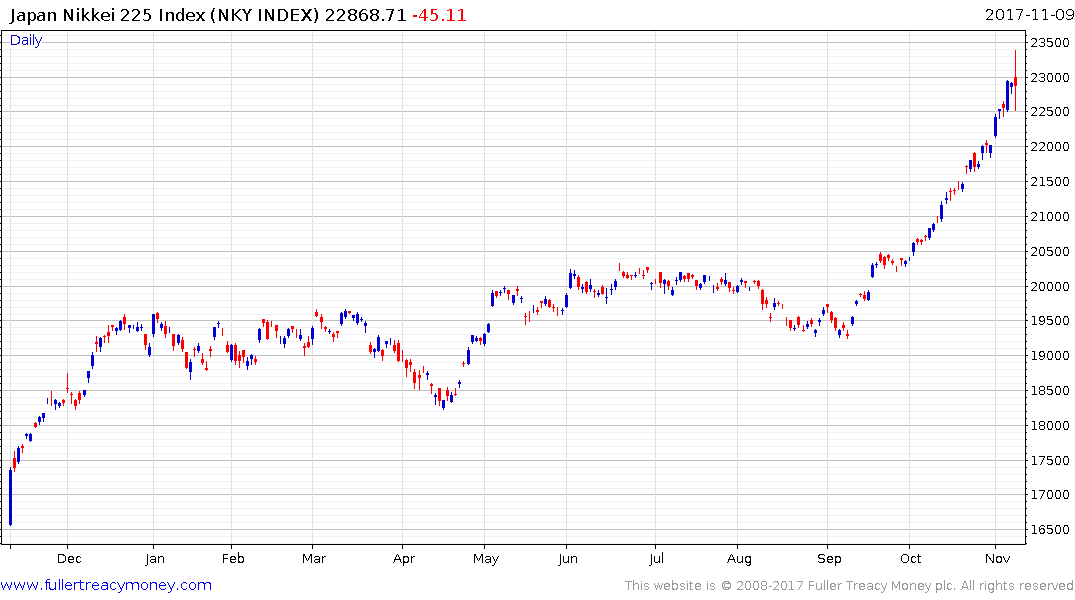This screenshot has height=600, width=1075.
Task: Click the 22000 price axis label
Action: click(x=1050, y=147)
